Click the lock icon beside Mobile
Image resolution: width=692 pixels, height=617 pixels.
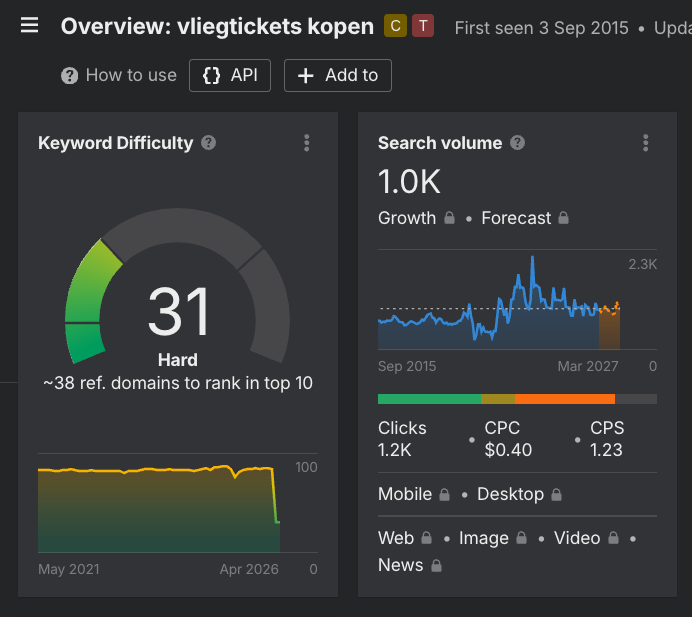click(444, 494)
